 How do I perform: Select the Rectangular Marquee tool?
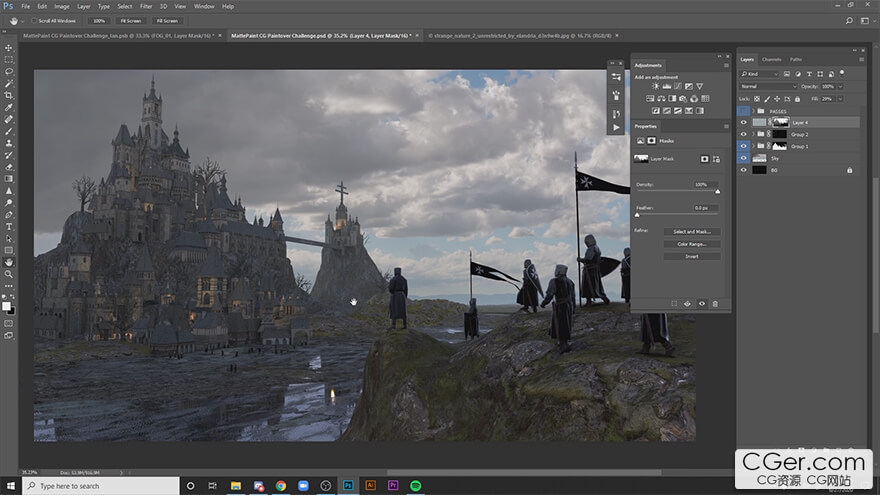click(8, 59)
